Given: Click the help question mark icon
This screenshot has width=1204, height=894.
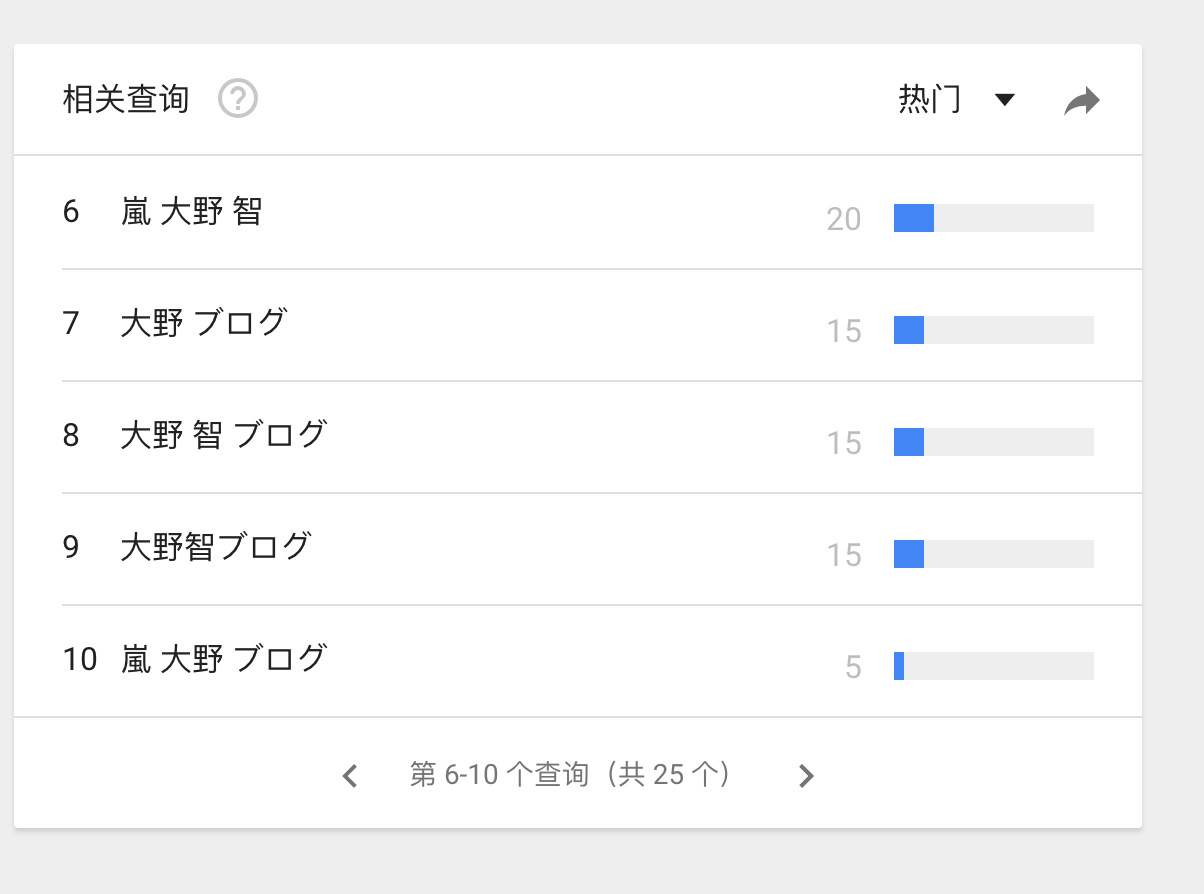Looking at the screenshot, I should pyautogui.click(x=238, y=100).
